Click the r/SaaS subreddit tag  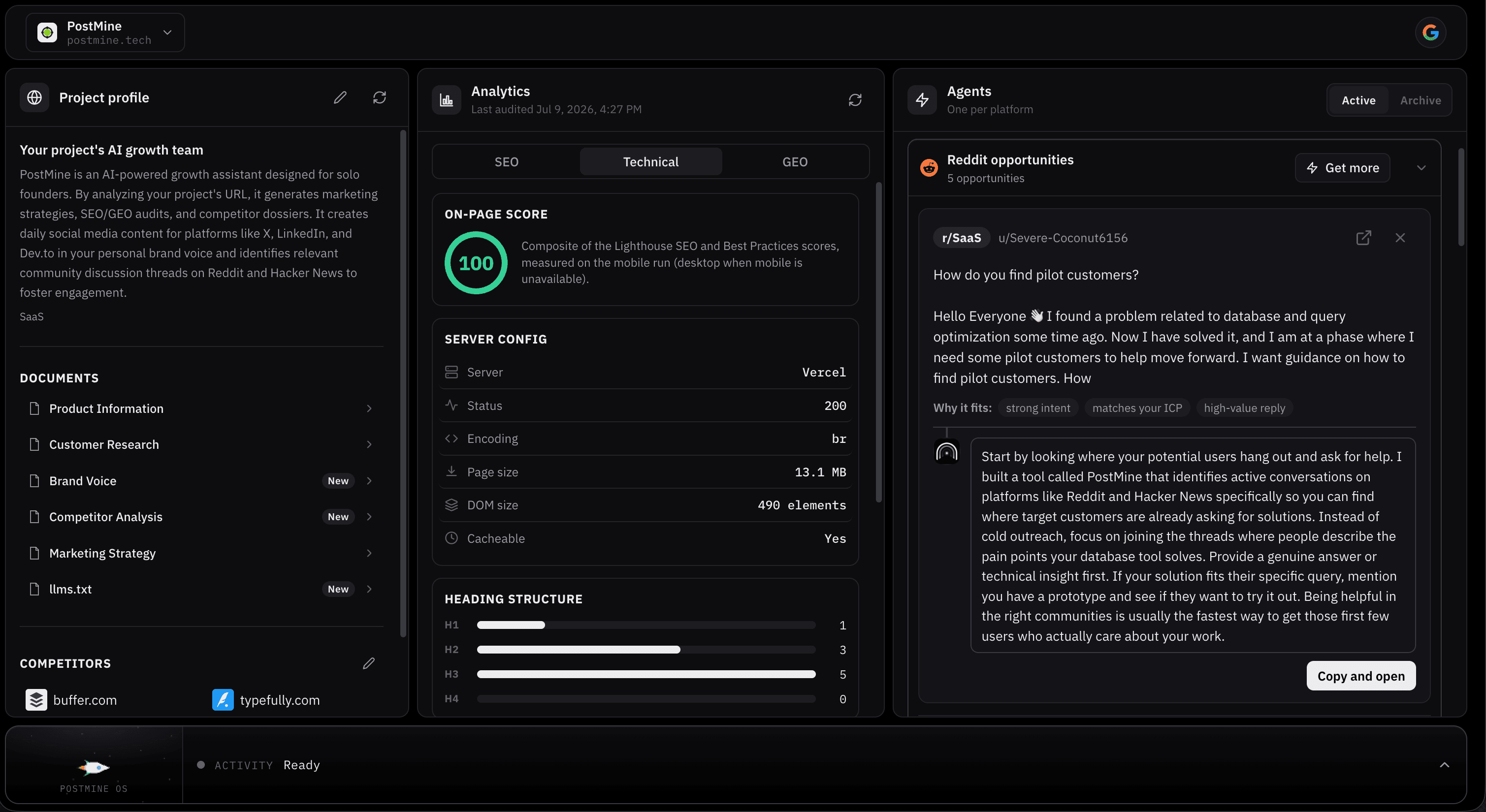(961, 238)
